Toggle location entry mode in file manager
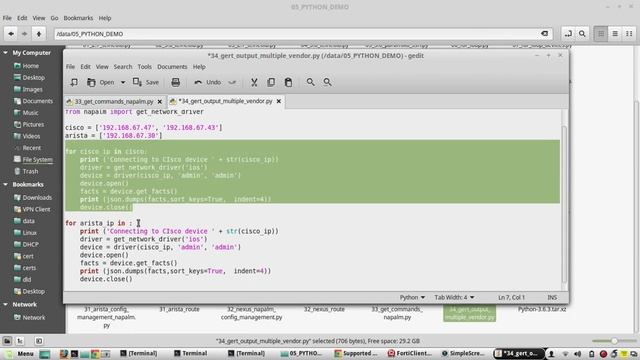This screenshot has height=360, width=640. (x=568, y=34)
